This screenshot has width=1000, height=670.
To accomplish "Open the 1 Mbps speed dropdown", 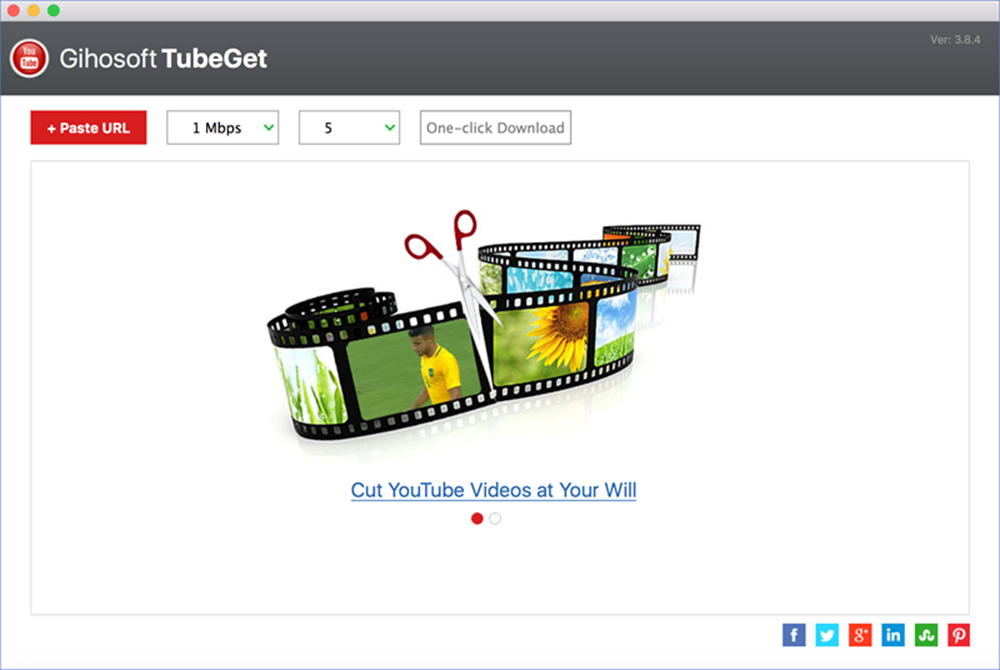I will (223, 127).
